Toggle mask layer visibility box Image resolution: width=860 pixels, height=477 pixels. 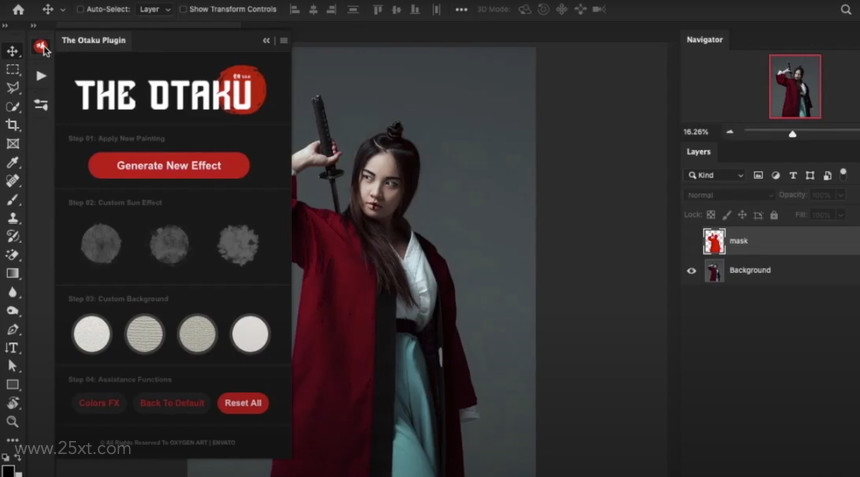click(691, 241)
